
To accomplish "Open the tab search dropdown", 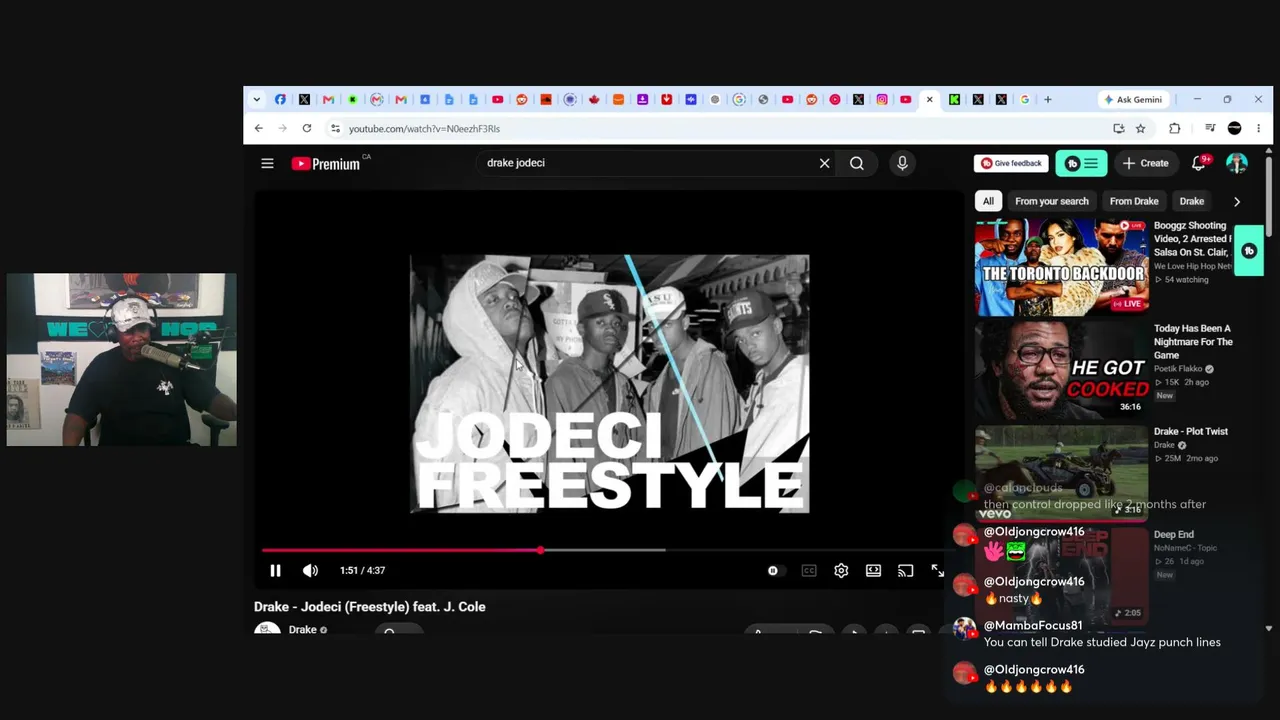I will [257, 99].
